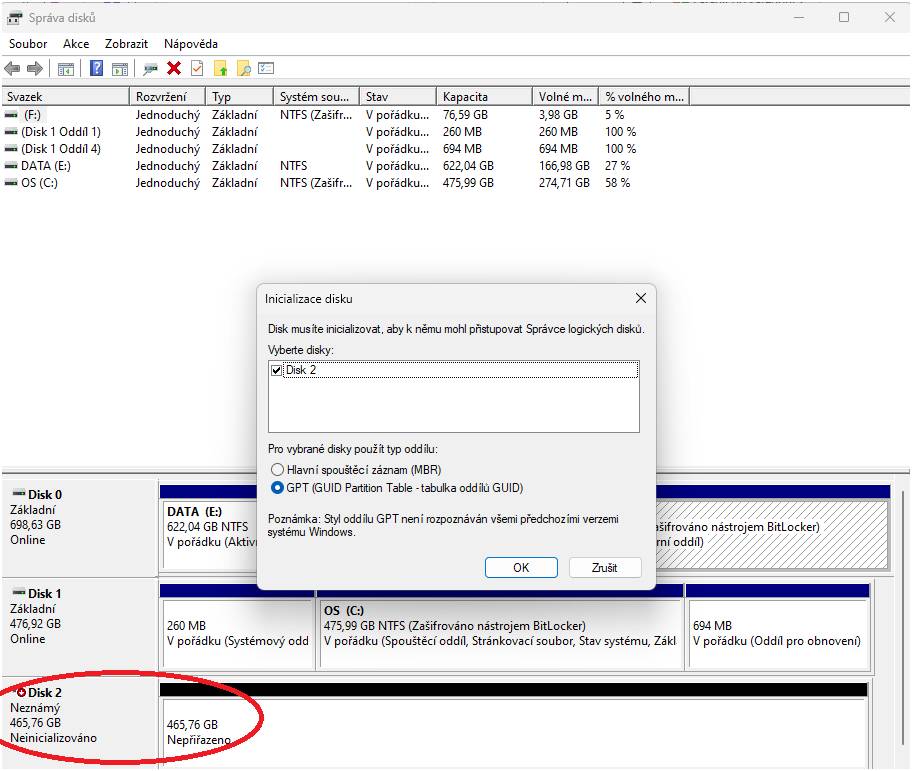Click the Disk 1 Základní 476,92 GB label

point(80,626)
